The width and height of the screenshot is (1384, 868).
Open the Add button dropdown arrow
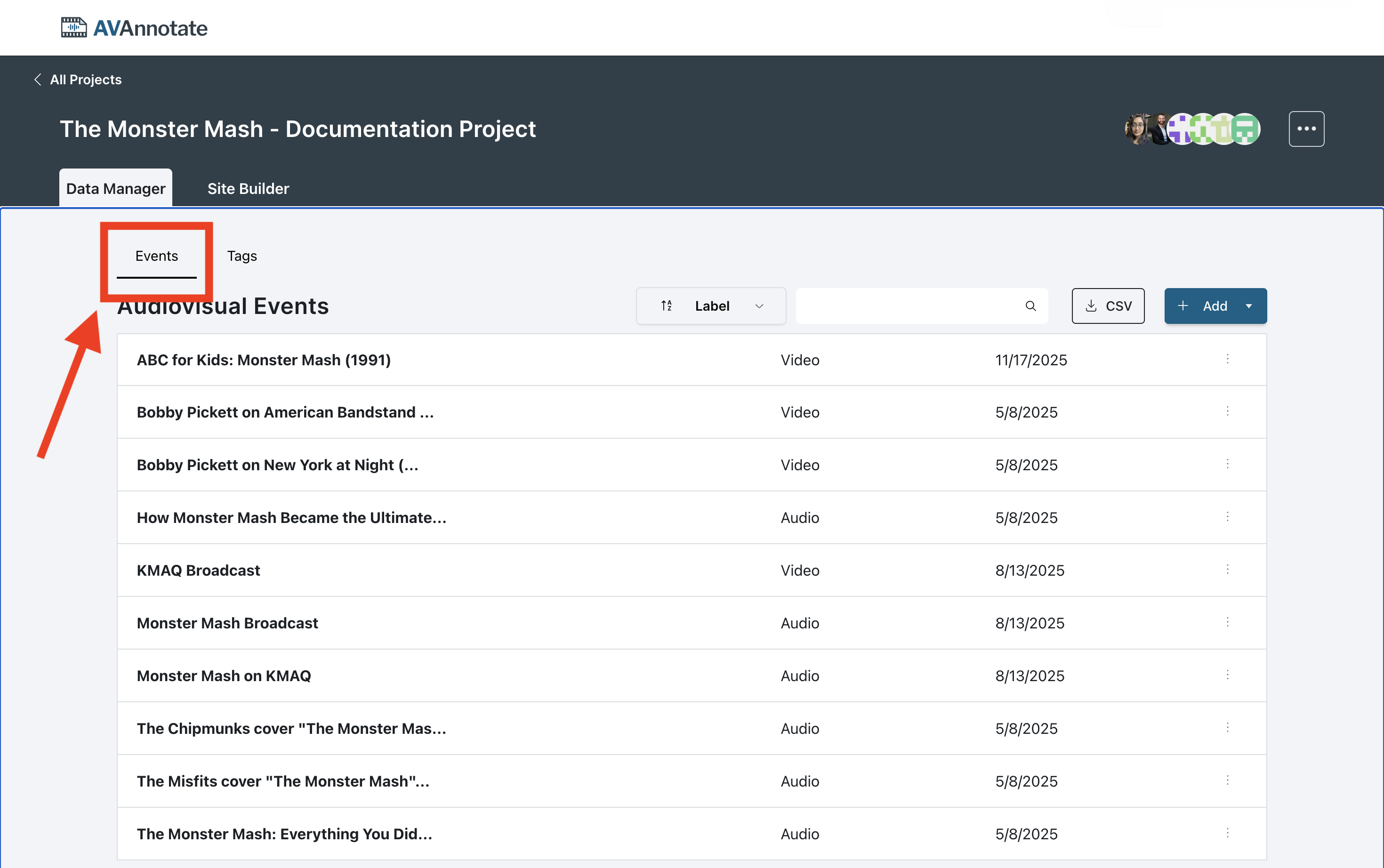(x=1248, y=306)
